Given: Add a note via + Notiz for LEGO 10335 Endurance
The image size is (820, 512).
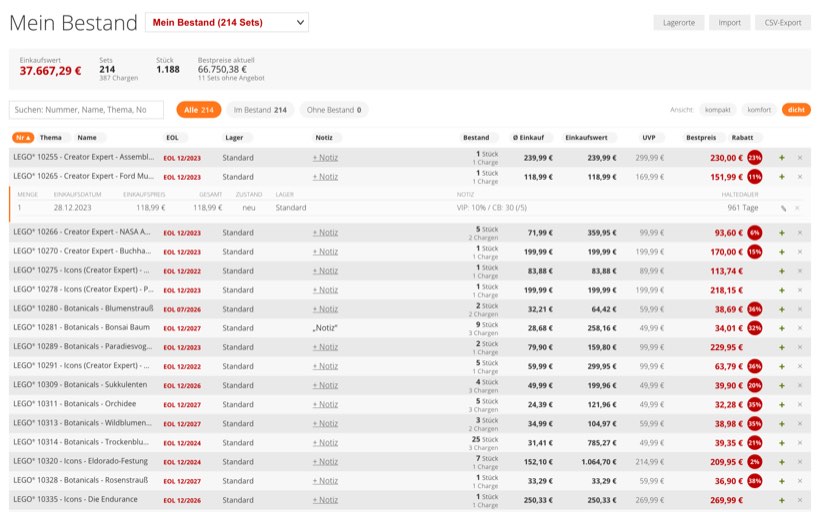Looking at the screenshot, I should point(325,500).
